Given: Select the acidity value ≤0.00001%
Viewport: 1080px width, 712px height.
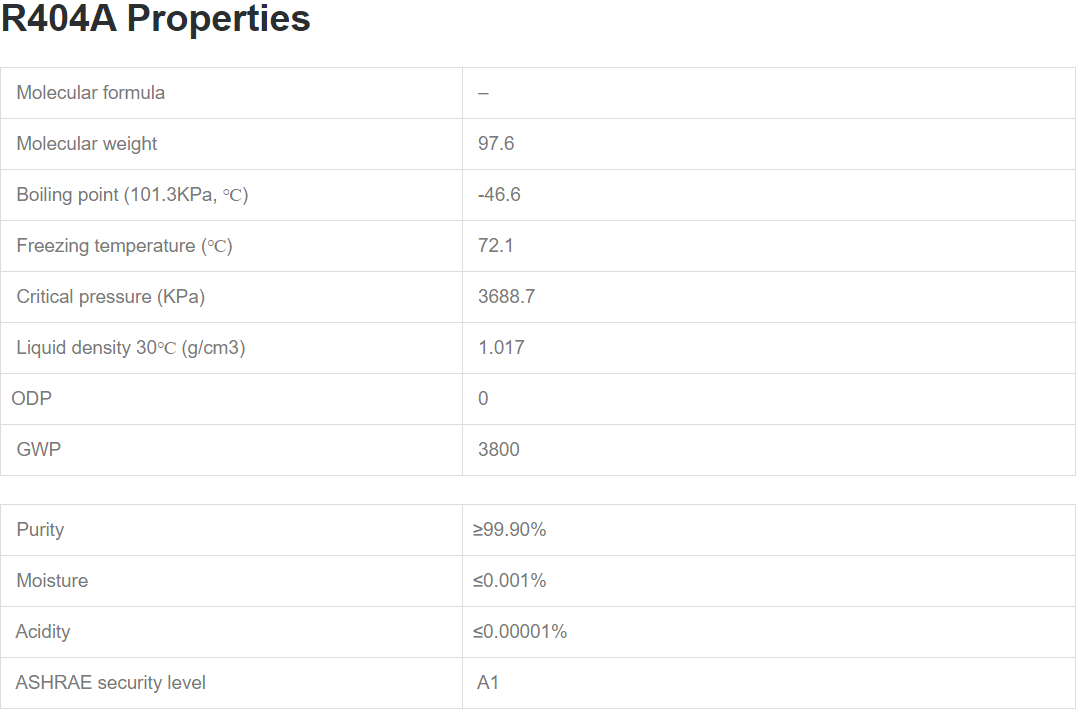Looking at the screenshot, I should (520, 632).
